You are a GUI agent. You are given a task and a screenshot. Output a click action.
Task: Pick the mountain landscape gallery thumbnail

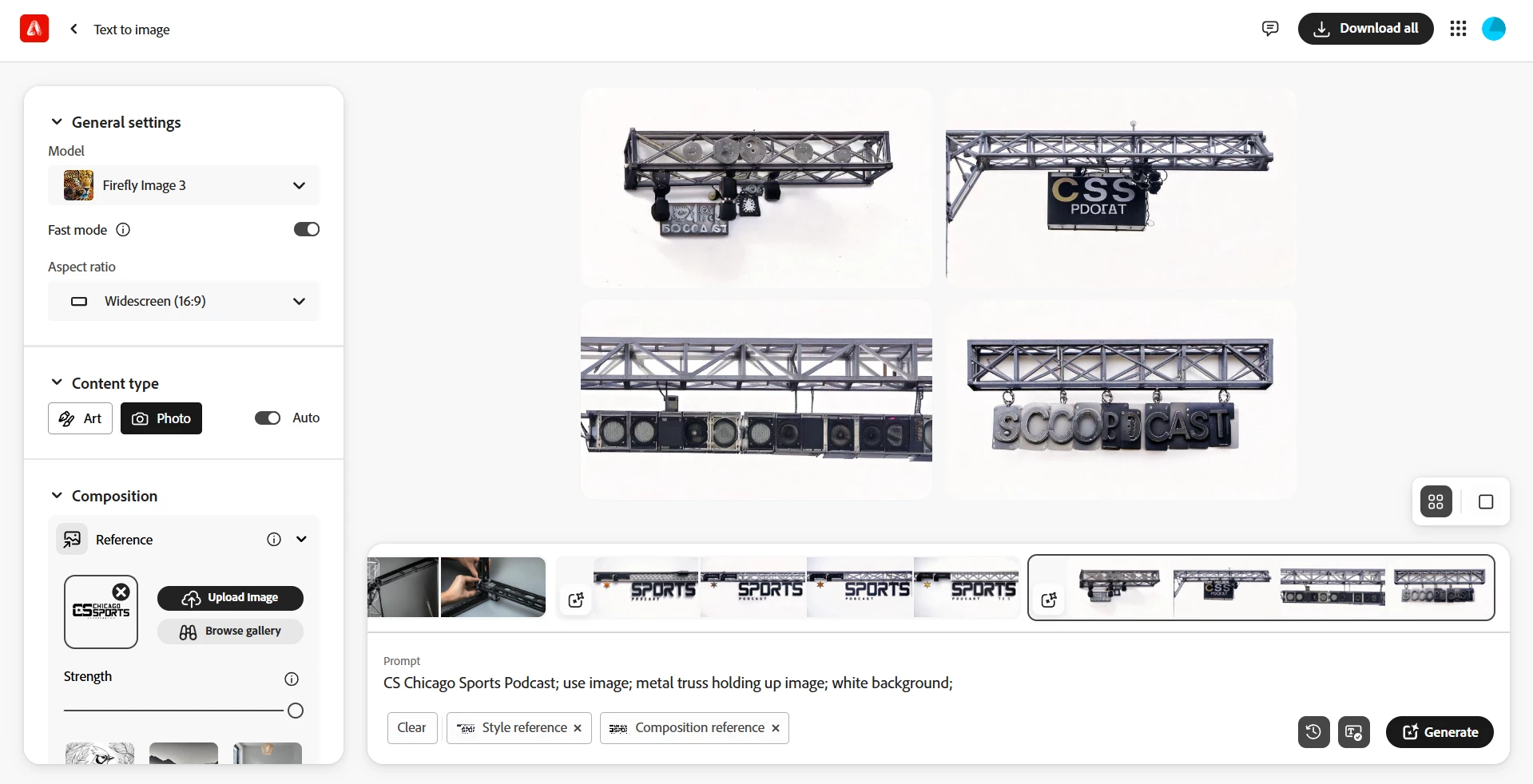point(184,753)
